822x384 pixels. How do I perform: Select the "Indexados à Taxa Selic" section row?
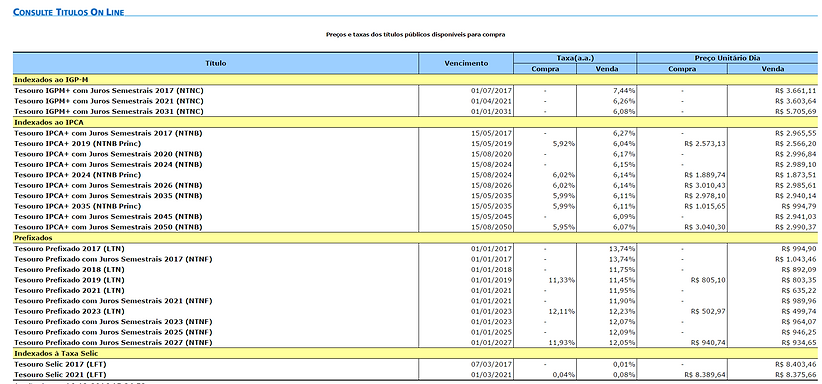tap(415, 353)
